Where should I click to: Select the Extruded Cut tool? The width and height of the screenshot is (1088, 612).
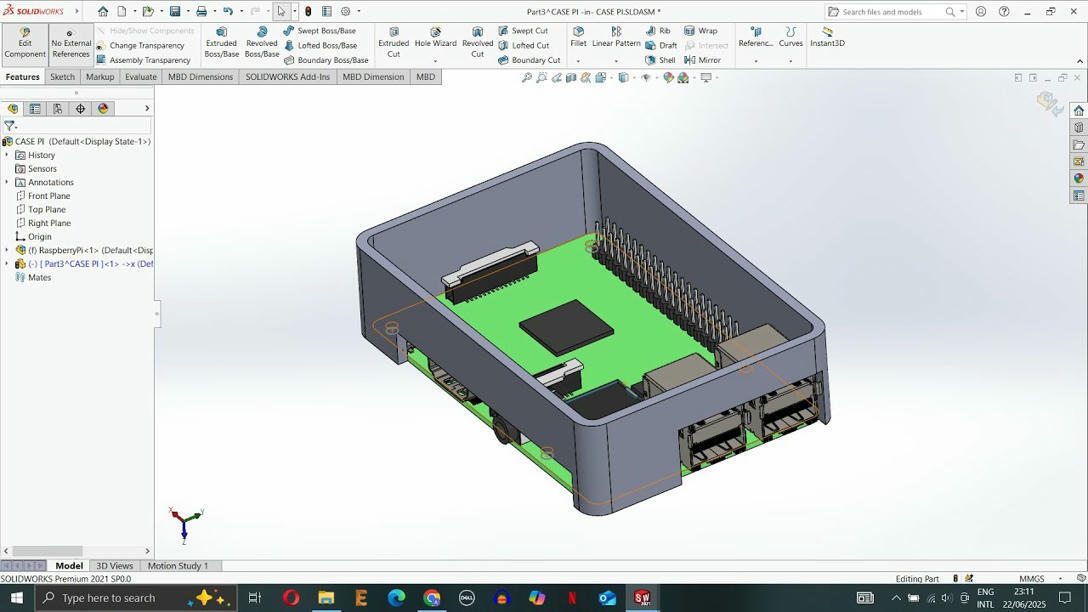point(393,43)
